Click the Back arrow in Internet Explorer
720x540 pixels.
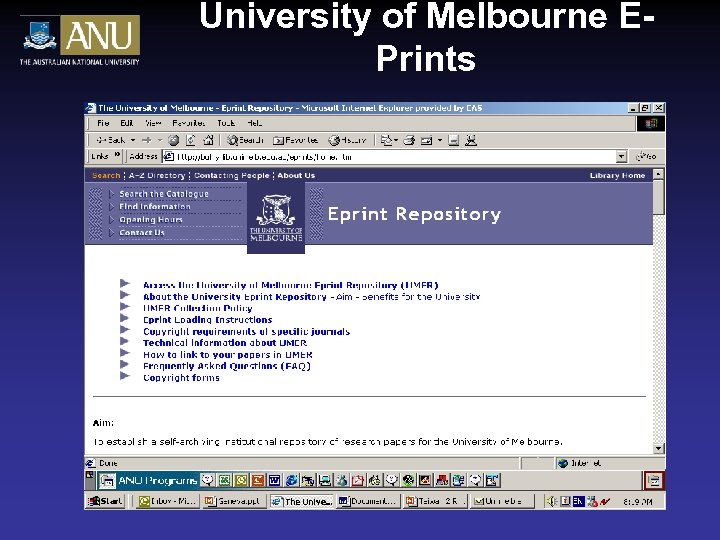click(111, 140)
